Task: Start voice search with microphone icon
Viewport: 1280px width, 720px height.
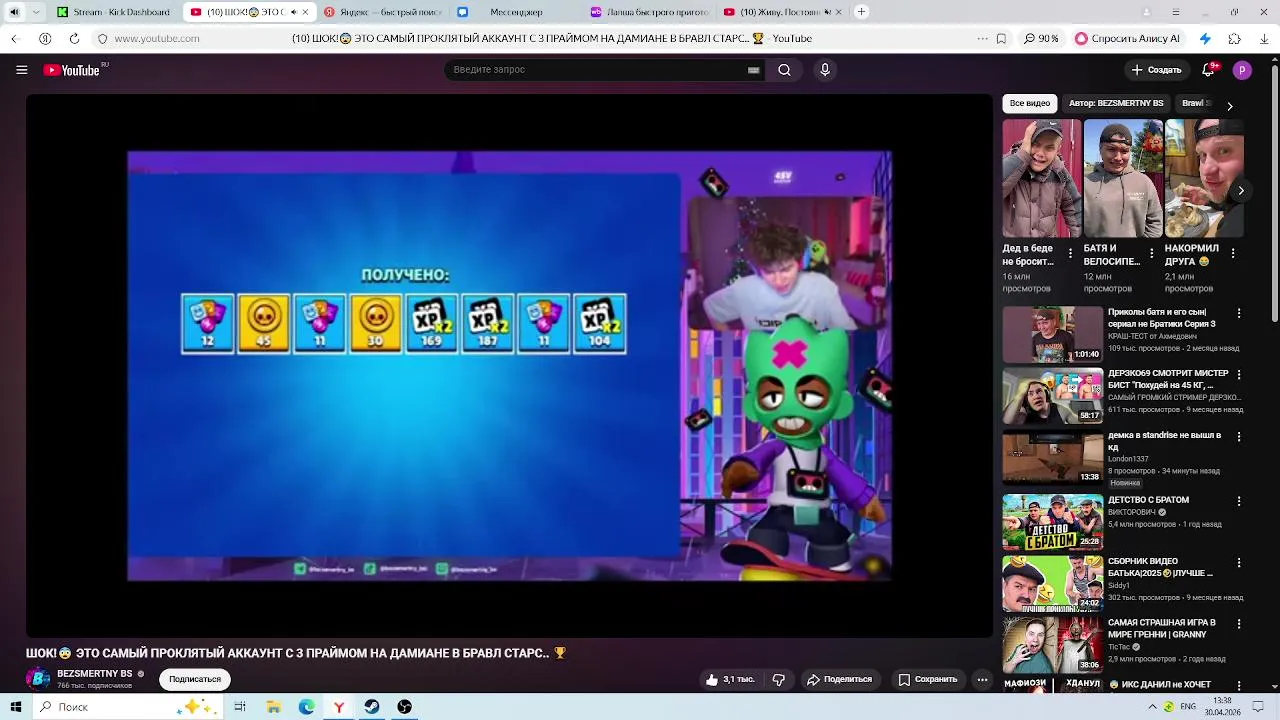Action: point(825,70)
